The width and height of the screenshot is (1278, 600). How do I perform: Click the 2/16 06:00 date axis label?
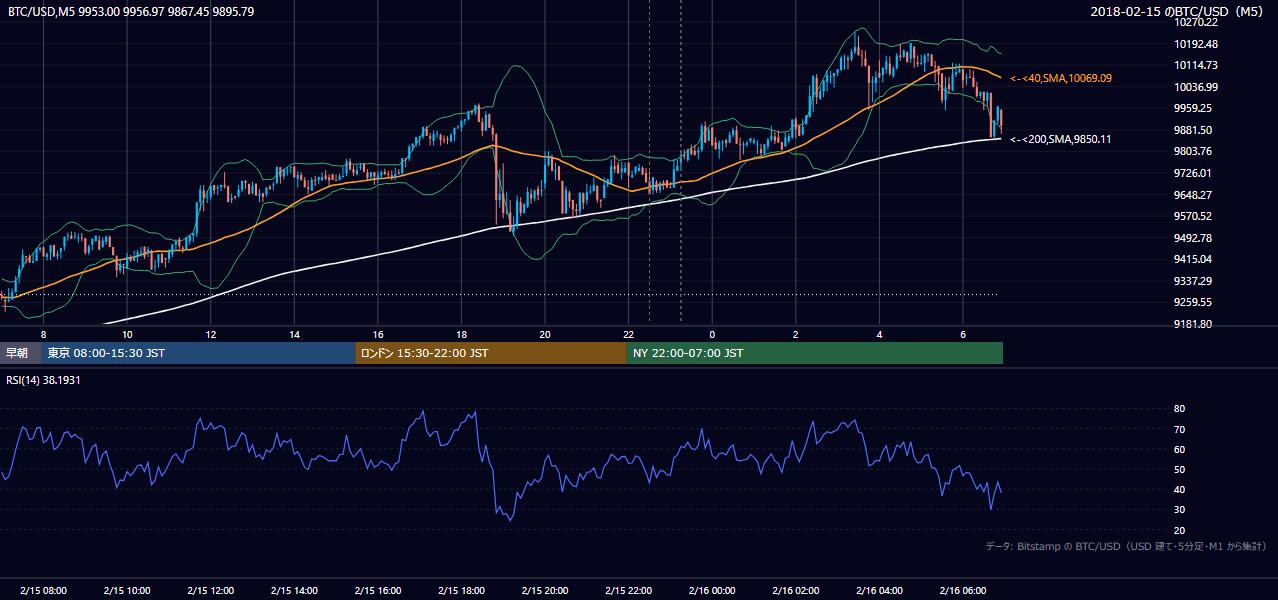(x=963, y=591)
